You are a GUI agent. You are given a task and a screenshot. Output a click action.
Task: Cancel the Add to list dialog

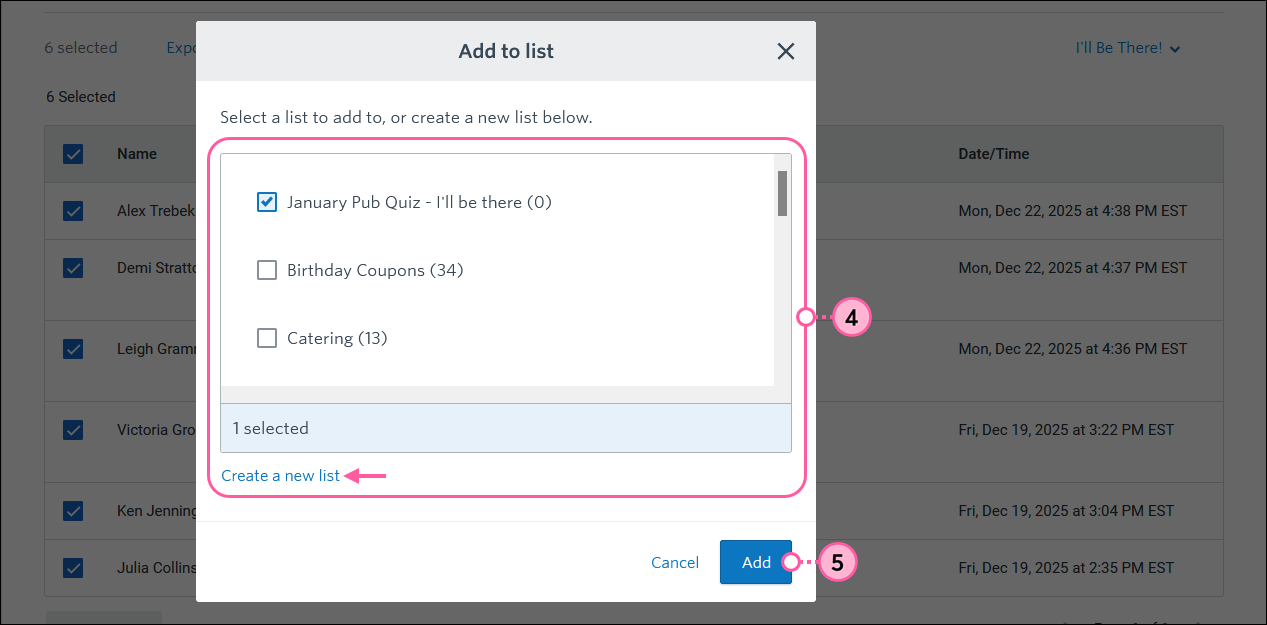674,562
